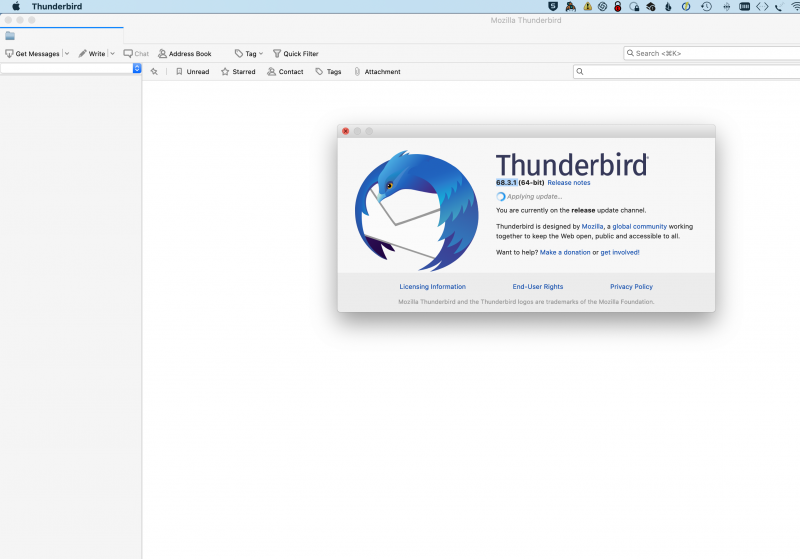This screenshot has width=800, height=559.
Task: Focus the Search ⌘K field
Action: click(x=712, y=53)
